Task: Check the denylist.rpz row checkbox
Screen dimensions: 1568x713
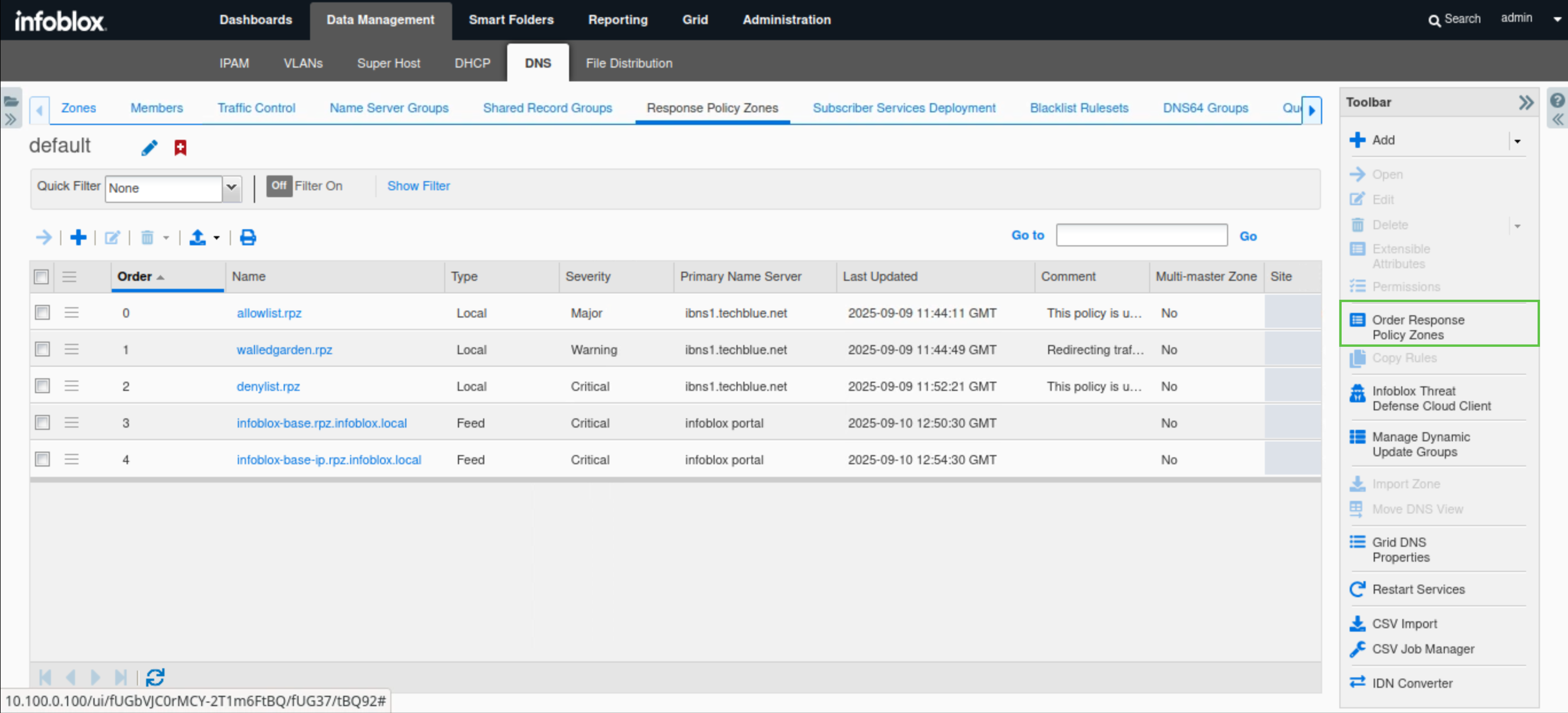Action: pyautogui.click(x=42, y=385)
